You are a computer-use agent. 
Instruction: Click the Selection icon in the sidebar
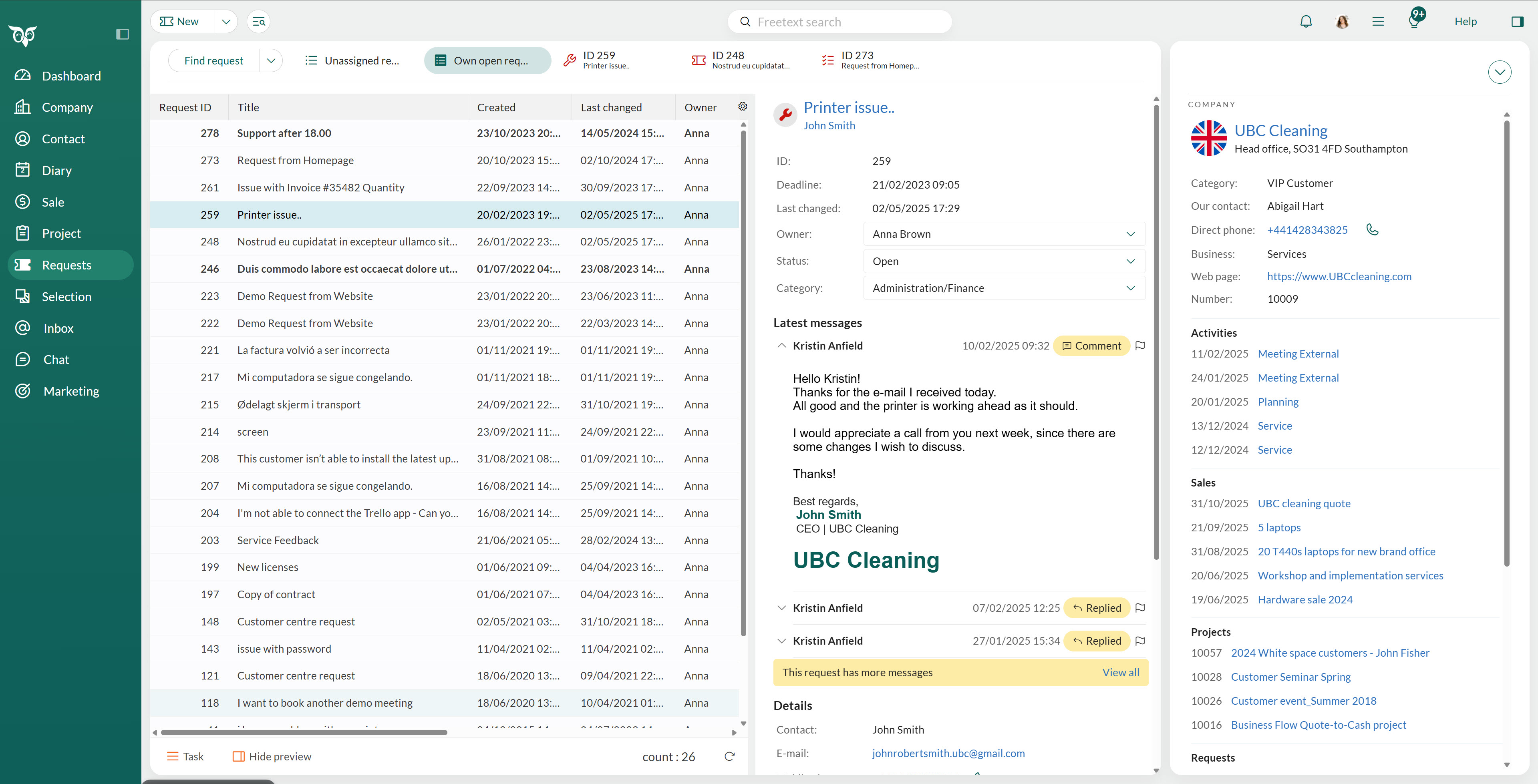tap(23, 297)
